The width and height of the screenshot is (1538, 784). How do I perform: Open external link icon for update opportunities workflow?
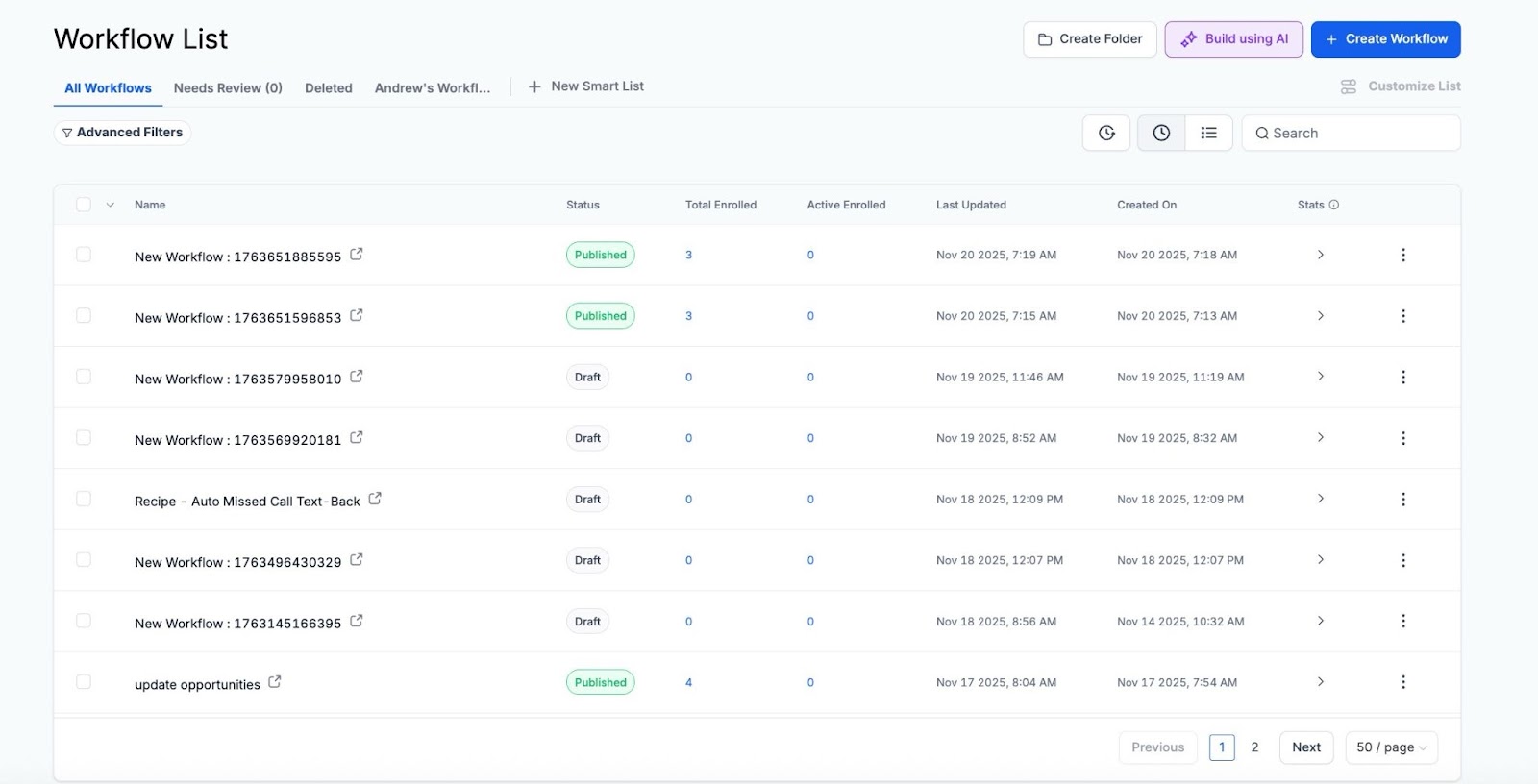pyautogui.click(x=274, y=682)
